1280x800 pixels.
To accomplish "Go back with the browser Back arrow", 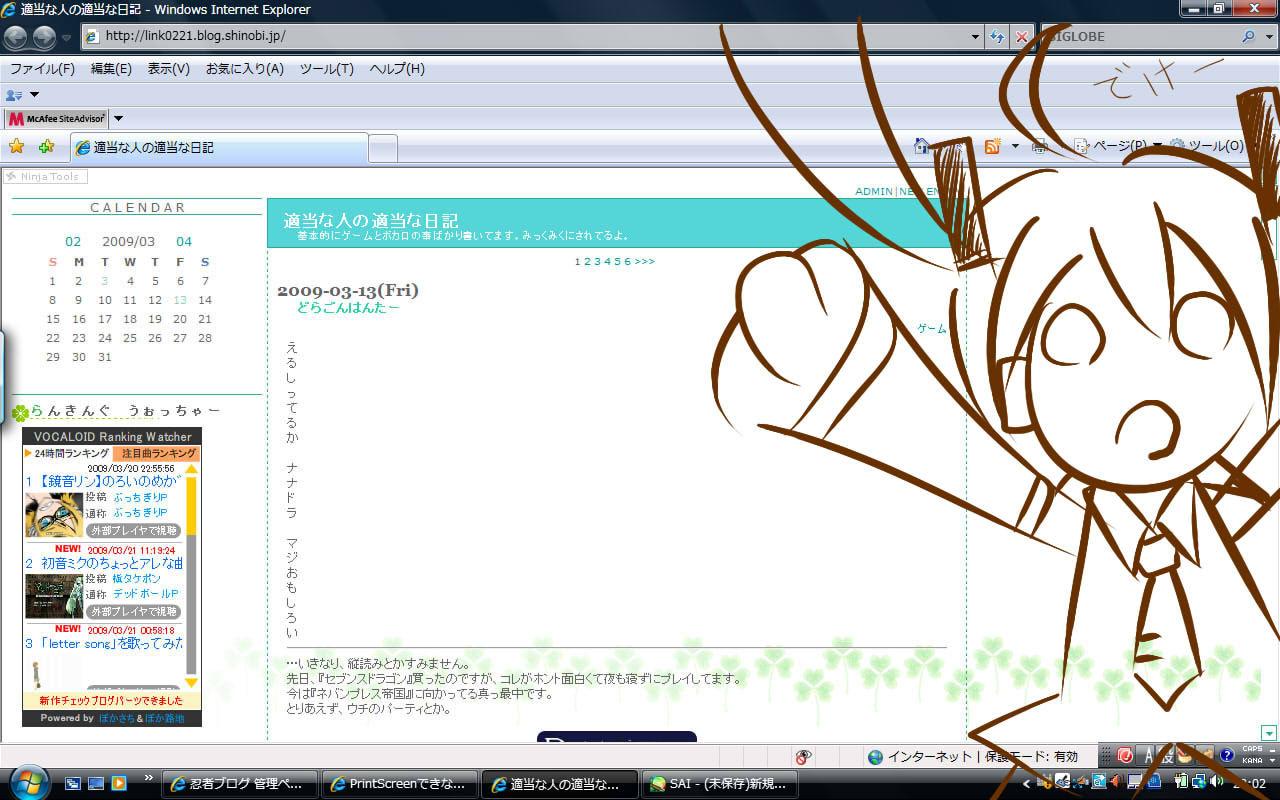I will pos(16,37).
